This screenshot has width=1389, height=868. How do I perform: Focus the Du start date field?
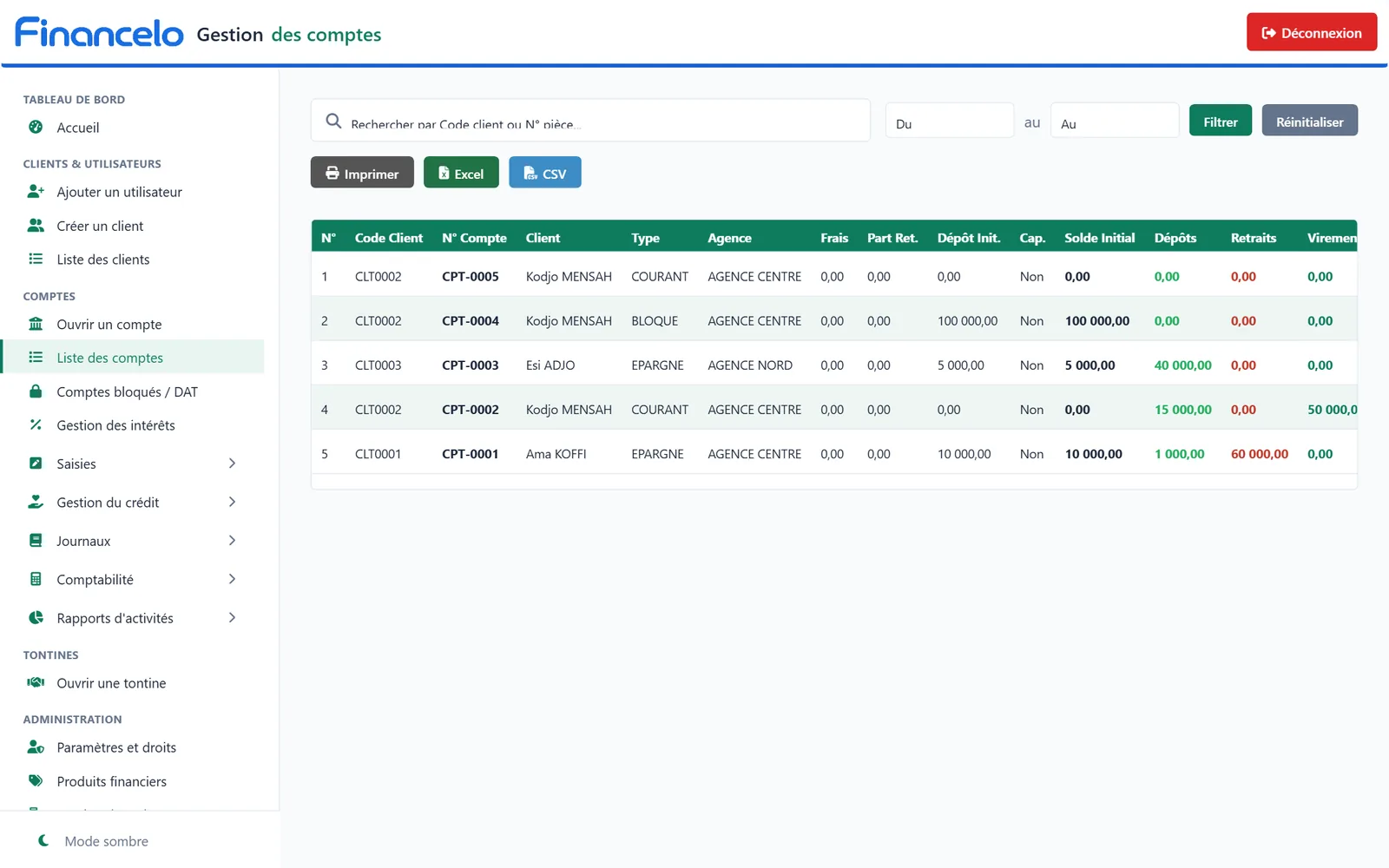[949, 120]
